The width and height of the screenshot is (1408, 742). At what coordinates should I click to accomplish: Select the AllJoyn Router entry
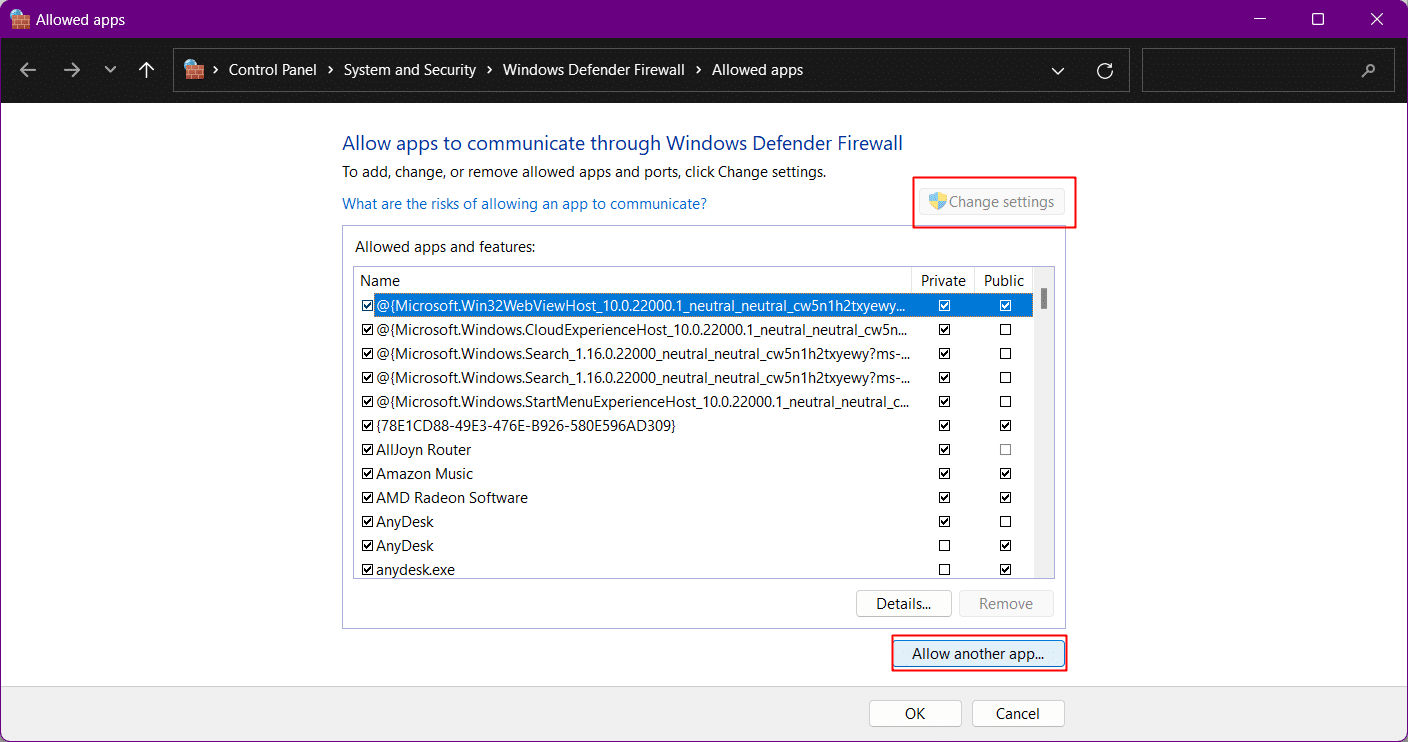[423, 450]
